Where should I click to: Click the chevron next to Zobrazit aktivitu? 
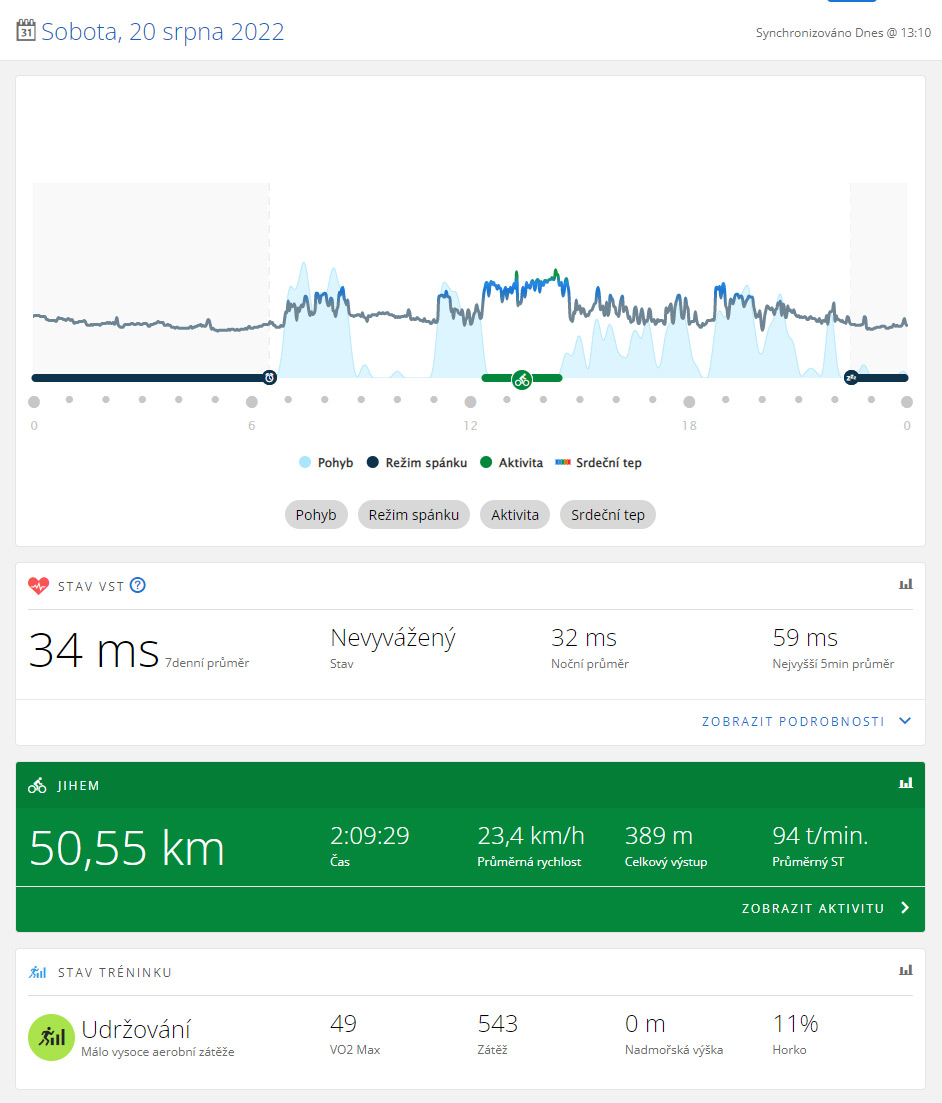click(905, 908)
